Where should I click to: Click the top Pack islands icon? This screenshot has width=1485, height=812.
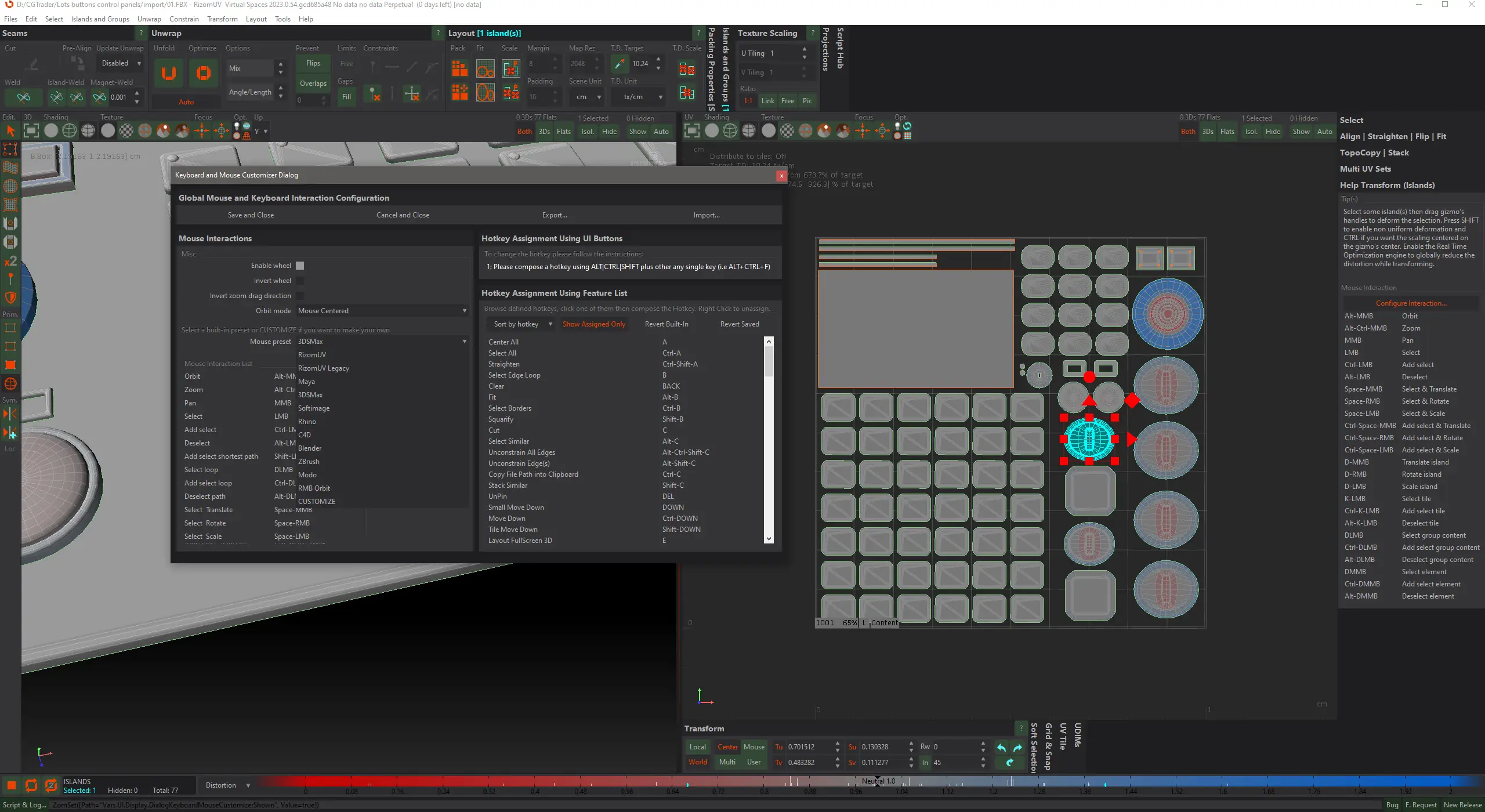pyautogui.click(x=459, y=69)
